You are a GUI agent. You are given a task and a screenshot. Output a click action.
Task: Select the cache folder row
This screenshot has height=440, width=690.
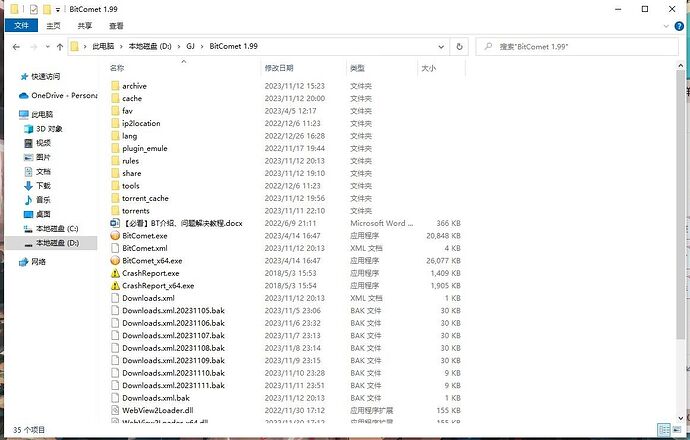pyautogui.click(x=286, y=98)
